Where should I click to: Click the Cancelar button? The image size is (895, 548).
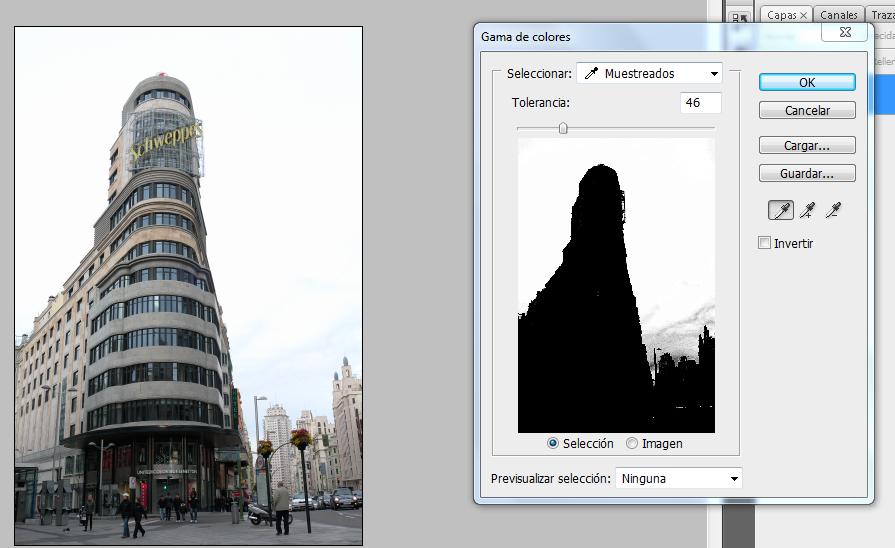tap(807, 110)
